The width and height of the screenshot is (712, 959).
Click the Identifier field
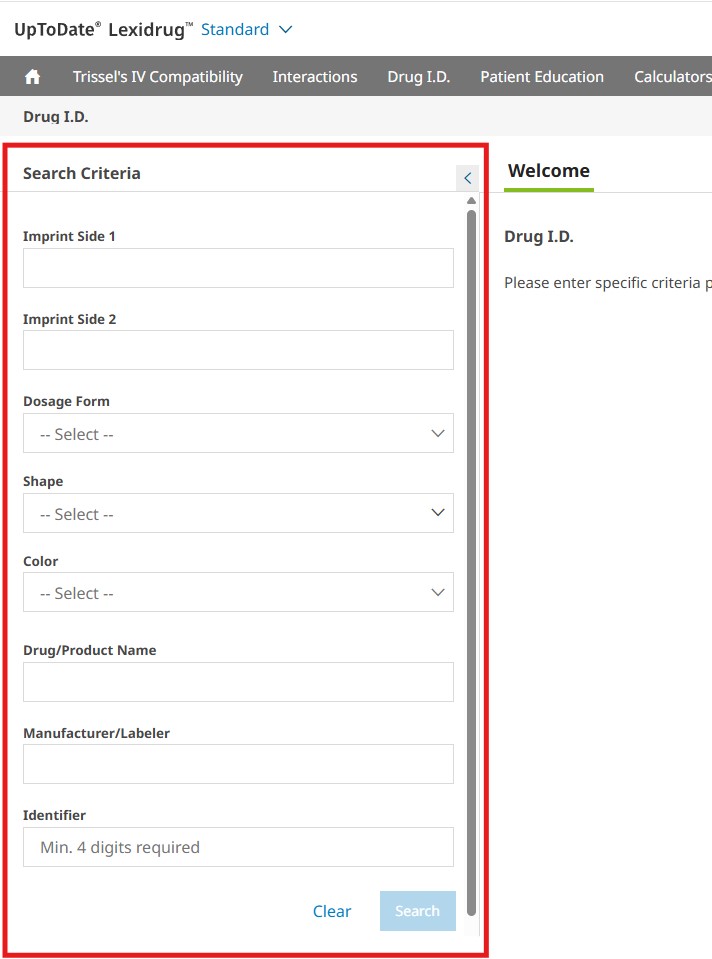(x=238, y=847)
